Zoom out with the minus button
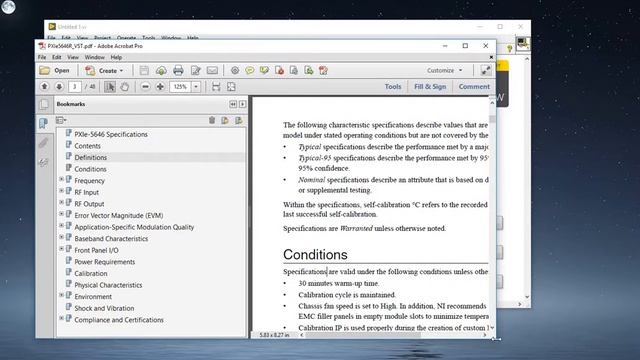Image resolution: width=640 pixels, height=360 pixels. pos(146,87)
